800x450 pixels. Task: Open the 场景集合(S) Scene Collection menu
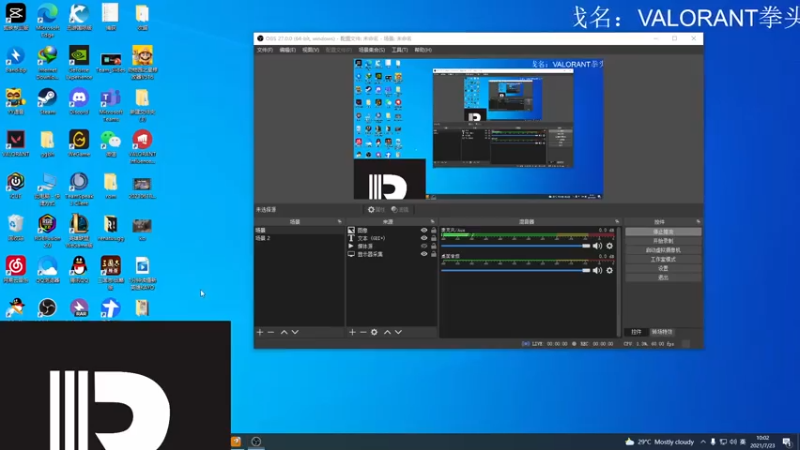click(371, 50)
